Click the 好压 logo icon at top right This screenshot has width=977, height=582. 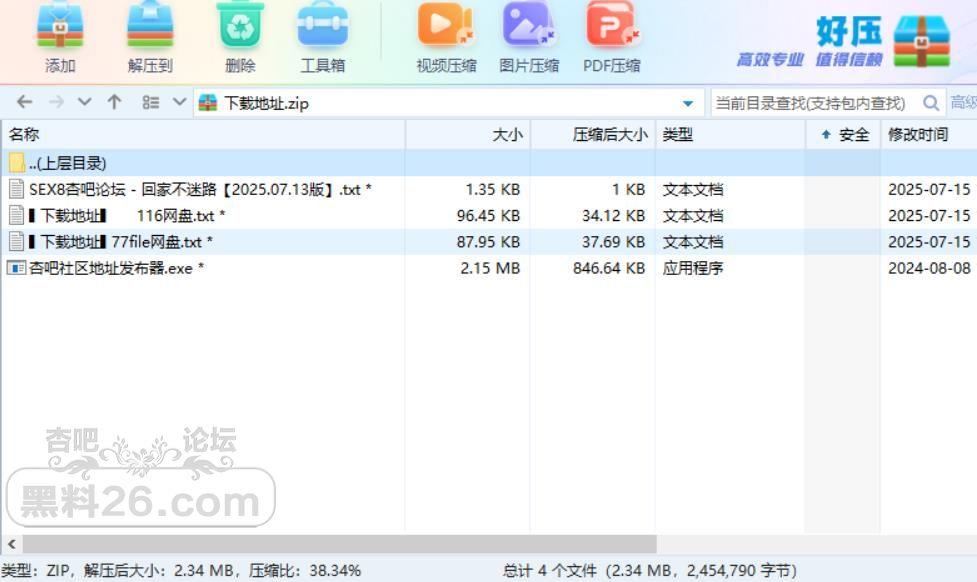[922, 41]
